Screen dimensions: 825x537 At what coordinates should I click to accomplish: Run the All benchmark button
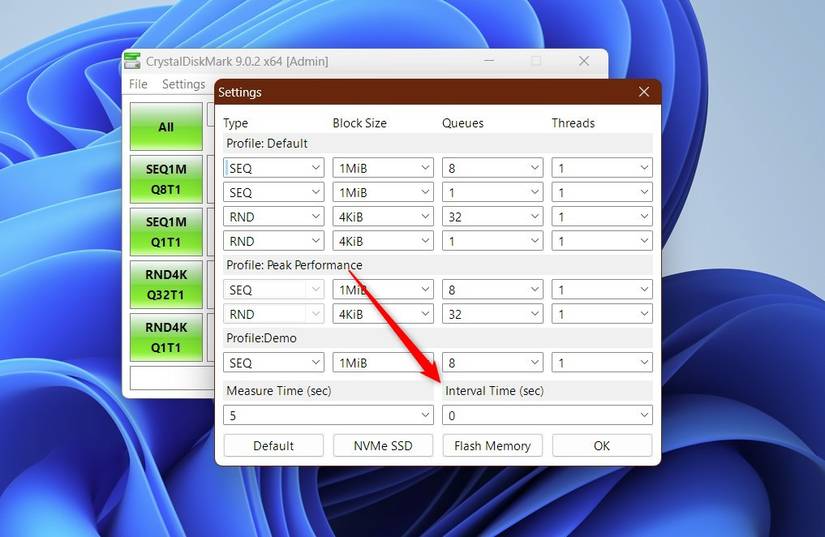[x=166, y=127]
